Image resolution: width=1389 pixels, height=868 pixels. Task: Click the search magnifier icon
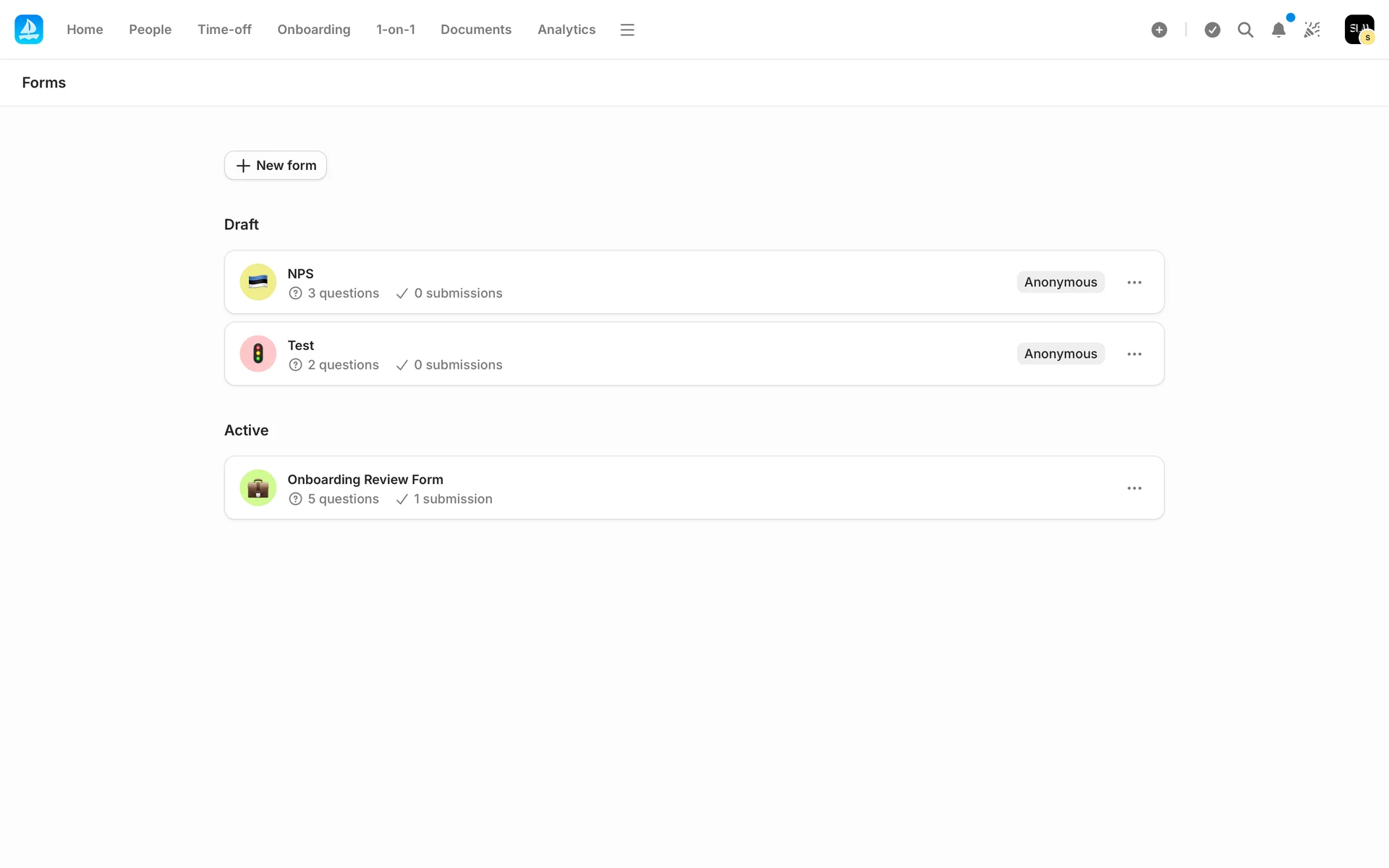coord(1245,30)
